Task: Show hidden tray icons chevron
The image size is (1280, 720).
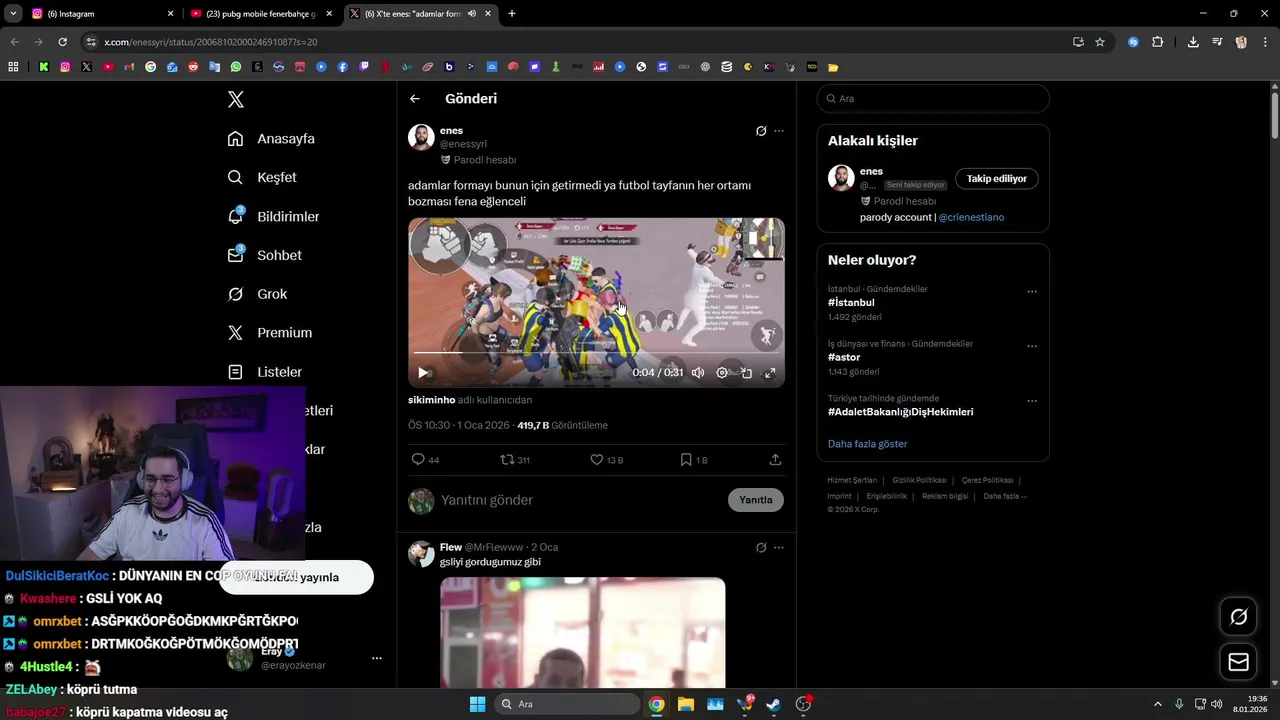Action: pos(1158,704)
